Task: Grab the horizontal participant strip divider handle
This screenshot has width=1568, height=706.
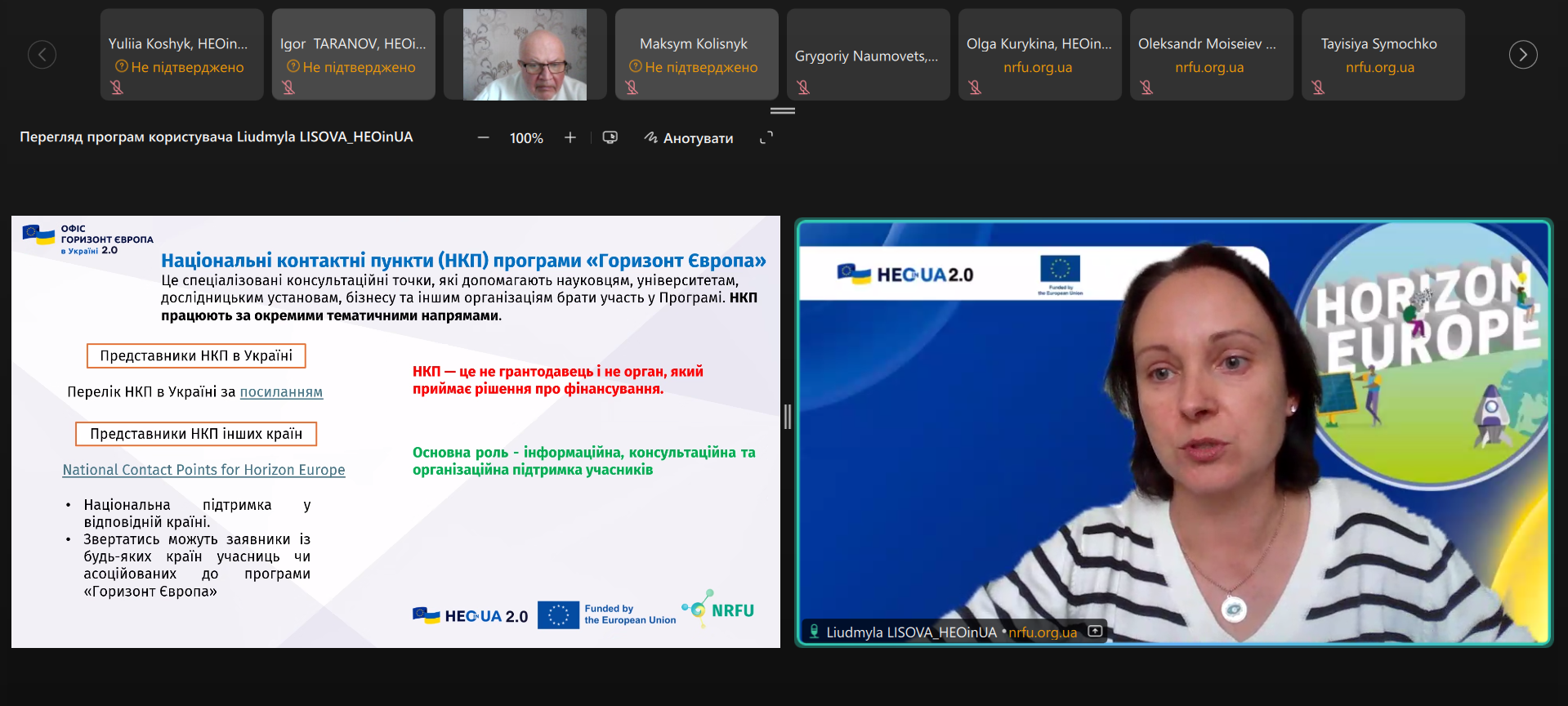Action: (x=783, y=110)
